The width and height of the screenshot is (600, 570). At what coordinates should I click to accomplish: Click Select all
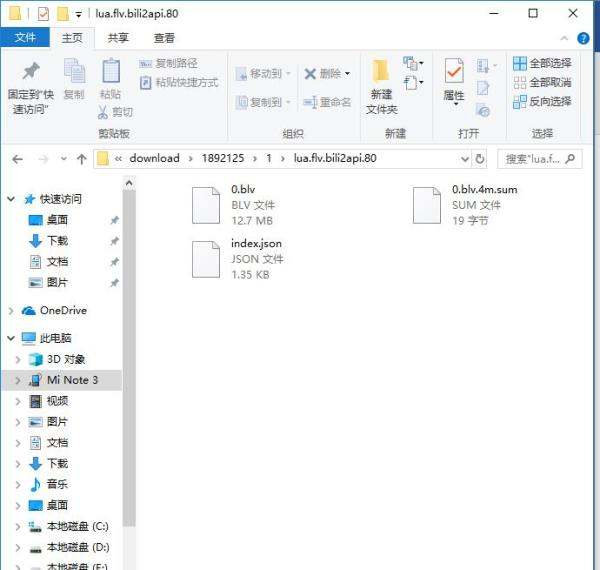[x=542, y=63]
